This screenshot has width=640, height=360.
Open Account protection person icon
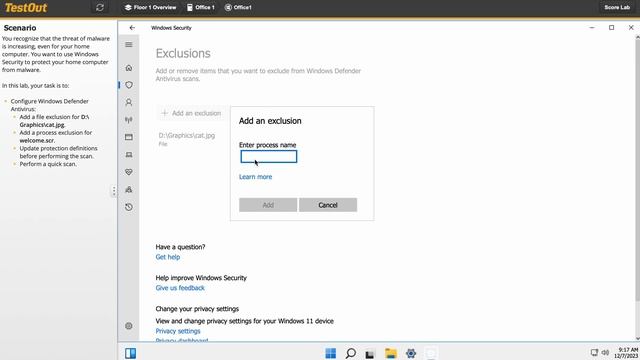click(129, 102)
